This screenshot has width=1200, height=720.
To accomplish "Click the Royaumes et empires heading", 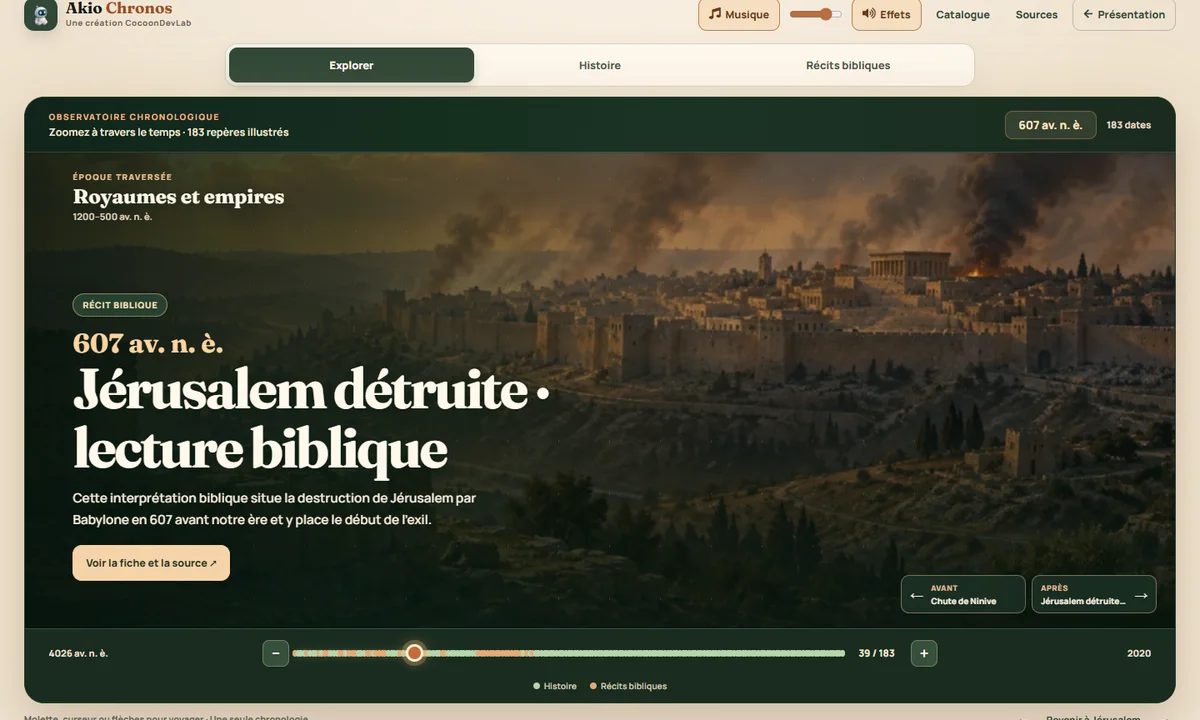I will tap(178, 197).
